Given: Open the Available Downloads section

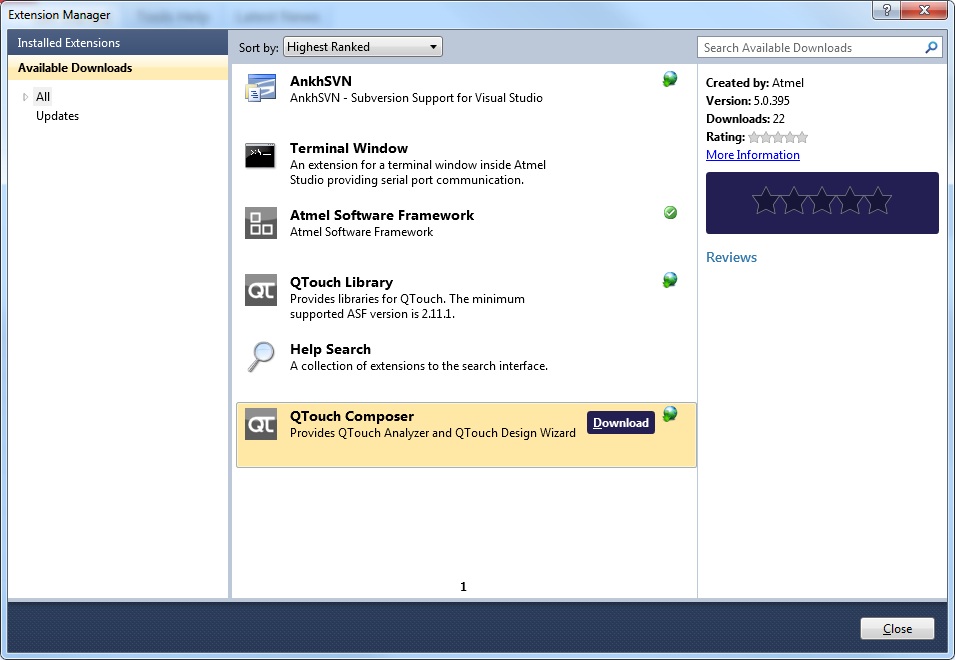Looking at the screenshot, I should pyautogui.click(x=75, y=68).
